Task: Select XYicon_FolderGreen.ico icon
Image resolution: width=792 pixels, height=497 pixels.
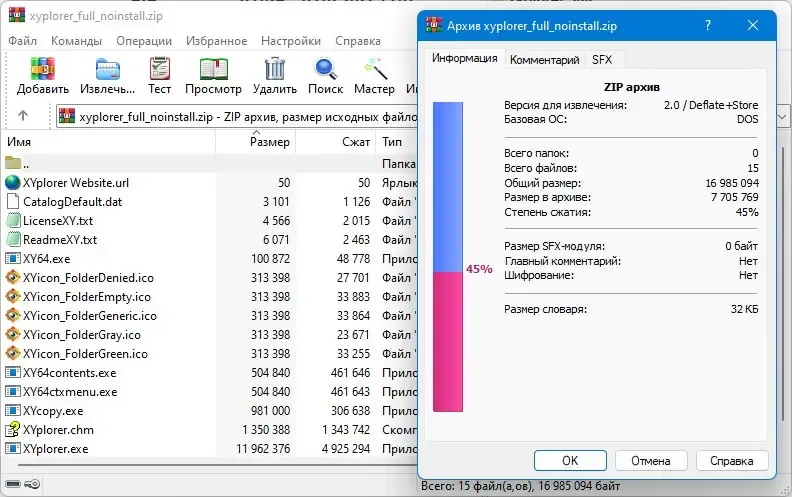Action: point(13,354)
